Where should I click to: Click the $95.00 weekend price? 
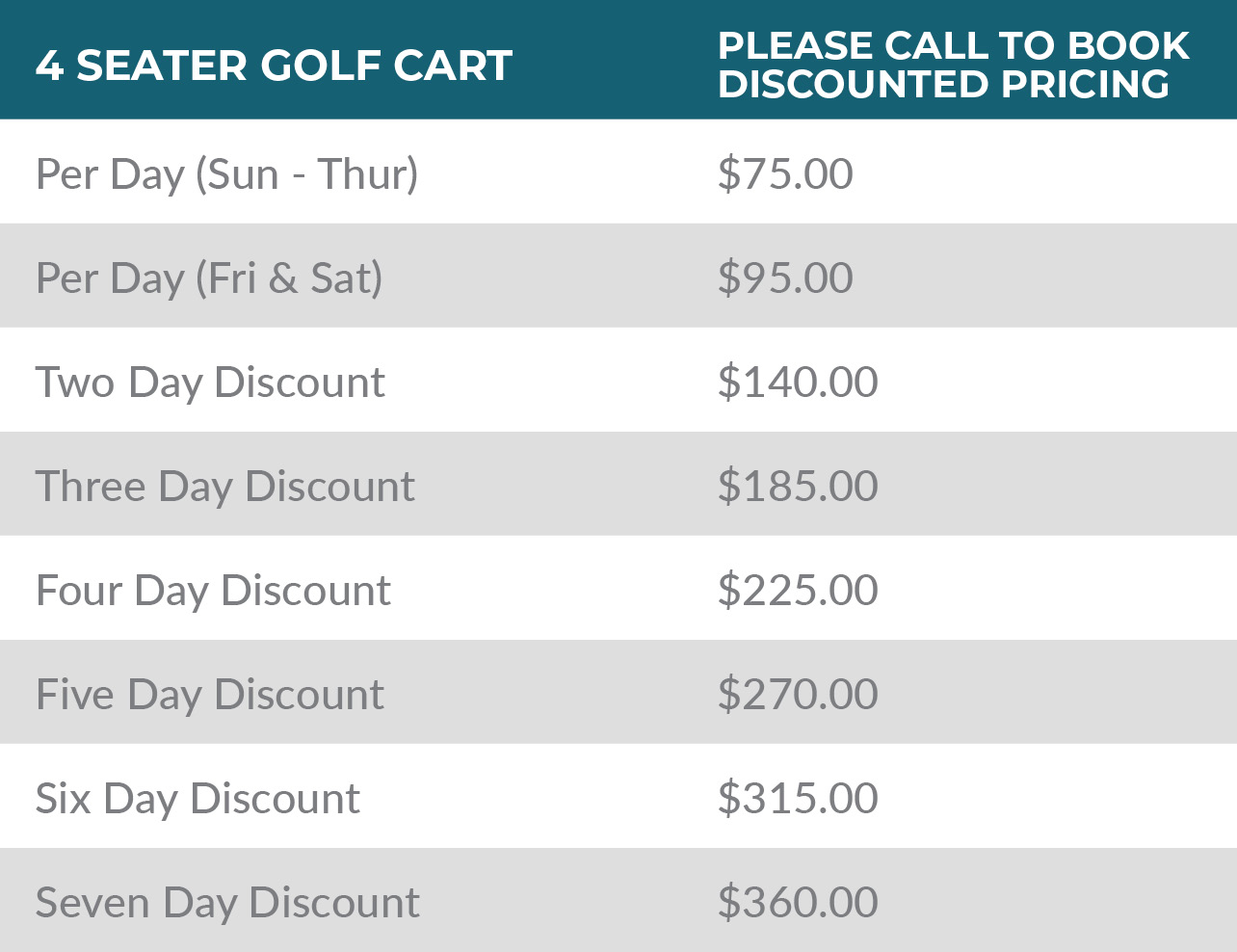coord(785,278)
